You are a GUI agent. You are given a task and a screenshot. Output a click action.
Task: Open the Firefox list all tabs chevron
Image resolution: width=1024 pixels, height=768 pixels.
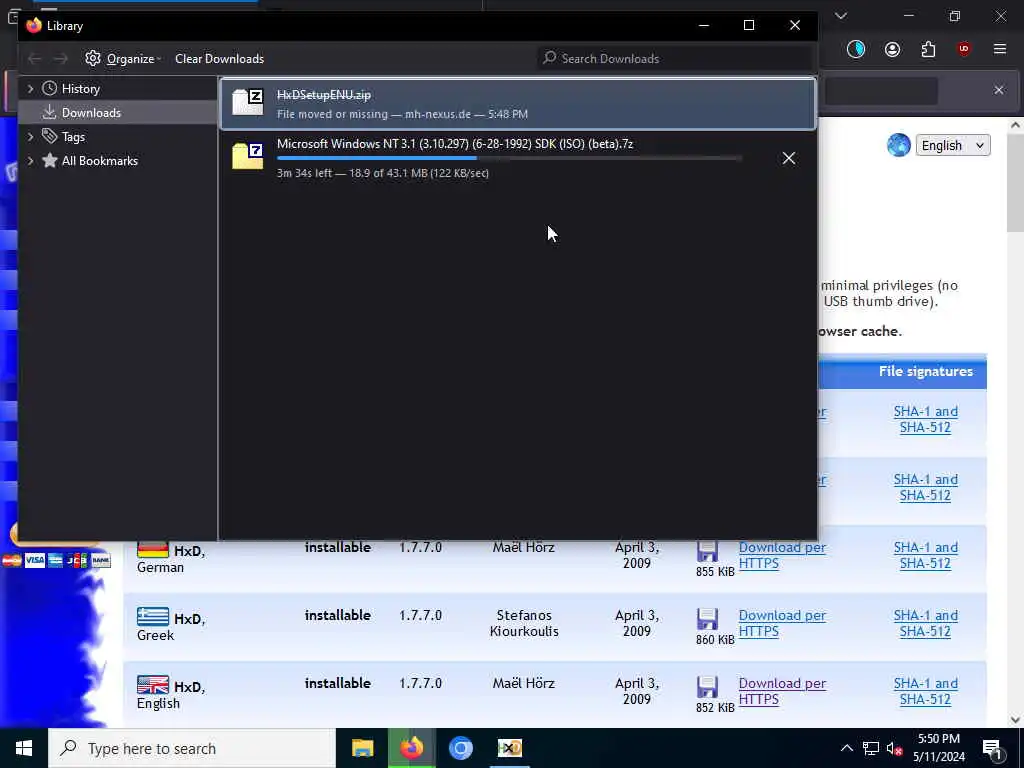841,16
